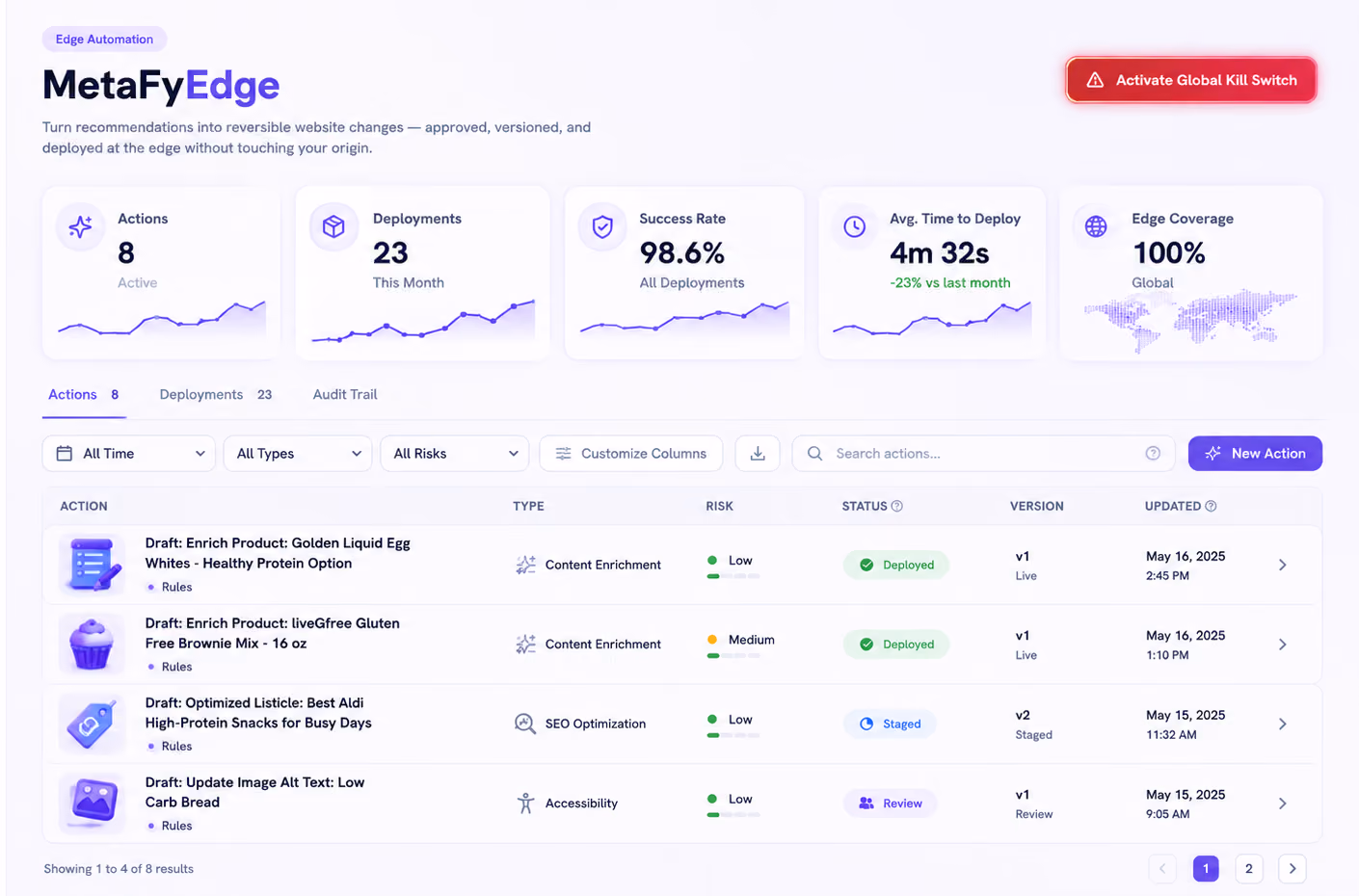The image size is (1359, 896).
Task: Click the Deployments sparkline chart
Action: coord(423,321)
